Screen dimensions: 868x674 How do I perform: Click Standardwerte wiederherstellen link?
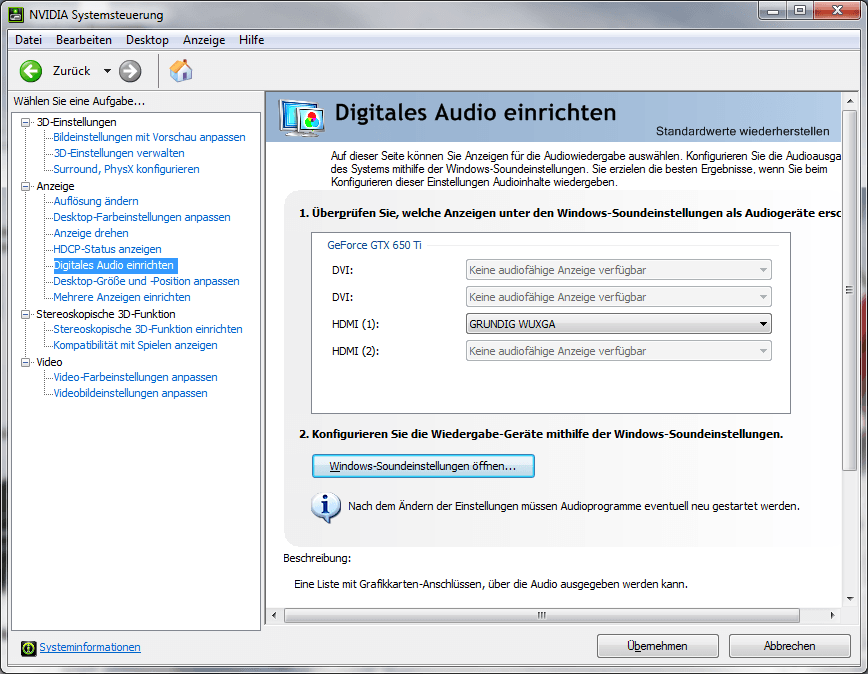tap(742, 131)
